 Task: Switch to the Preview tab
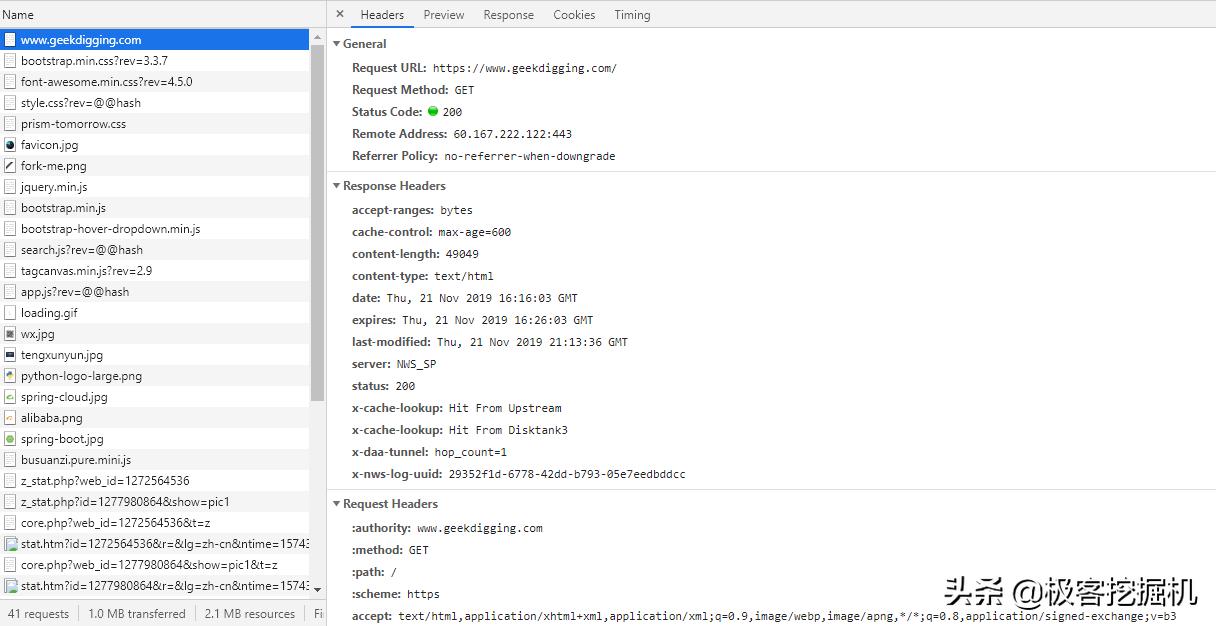click(443, 14)
